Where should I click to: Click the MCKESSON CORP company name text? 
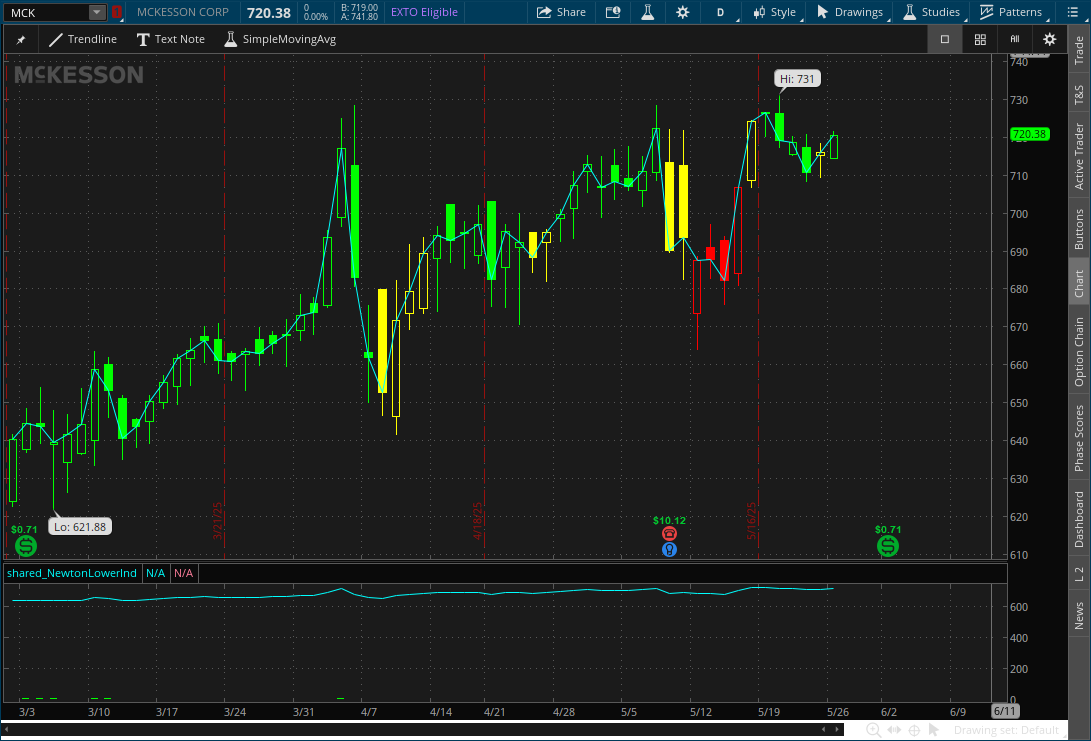point(182,13)
